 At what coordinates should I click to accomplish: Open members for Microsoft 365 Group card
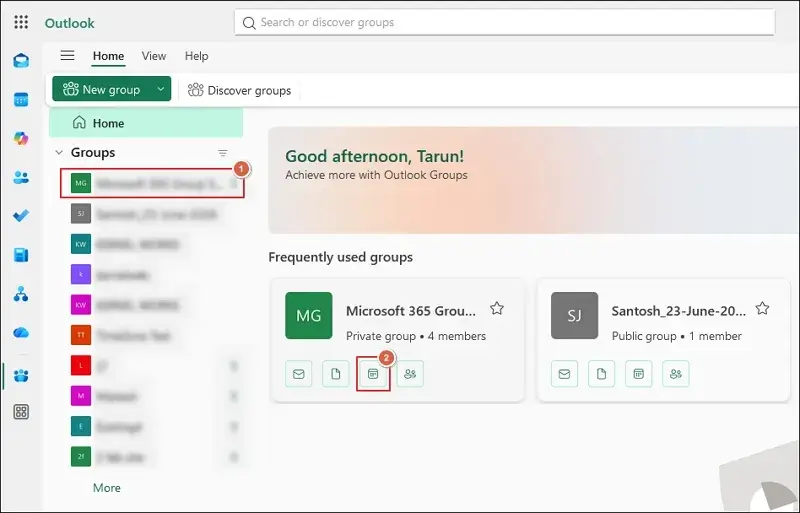click(410, 374)
